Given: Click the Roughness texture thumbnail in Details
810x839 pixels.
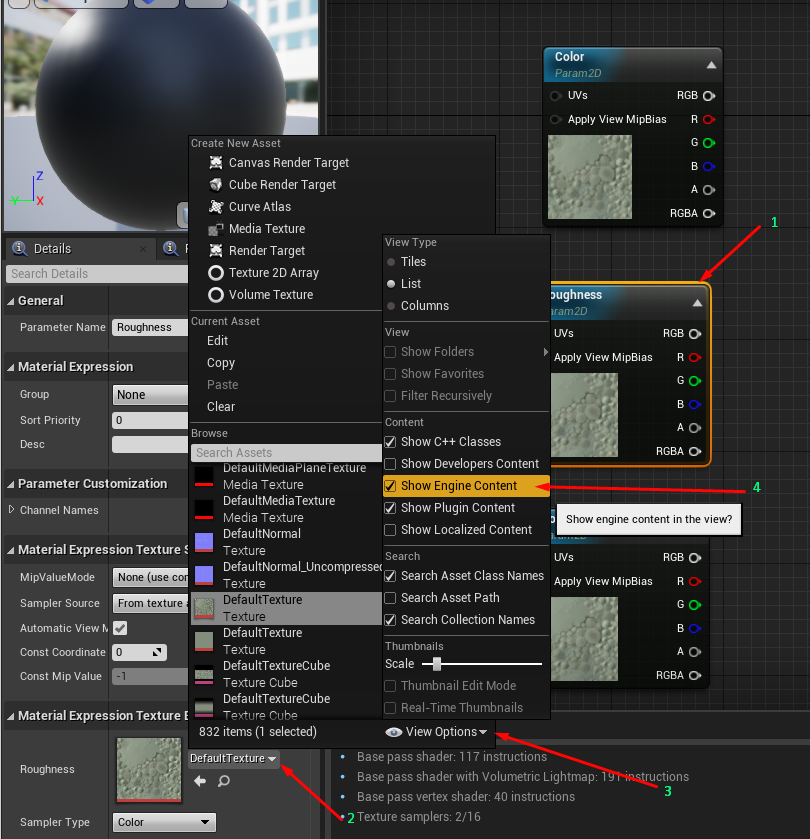Looking at the screenshot, I should 149,769.
